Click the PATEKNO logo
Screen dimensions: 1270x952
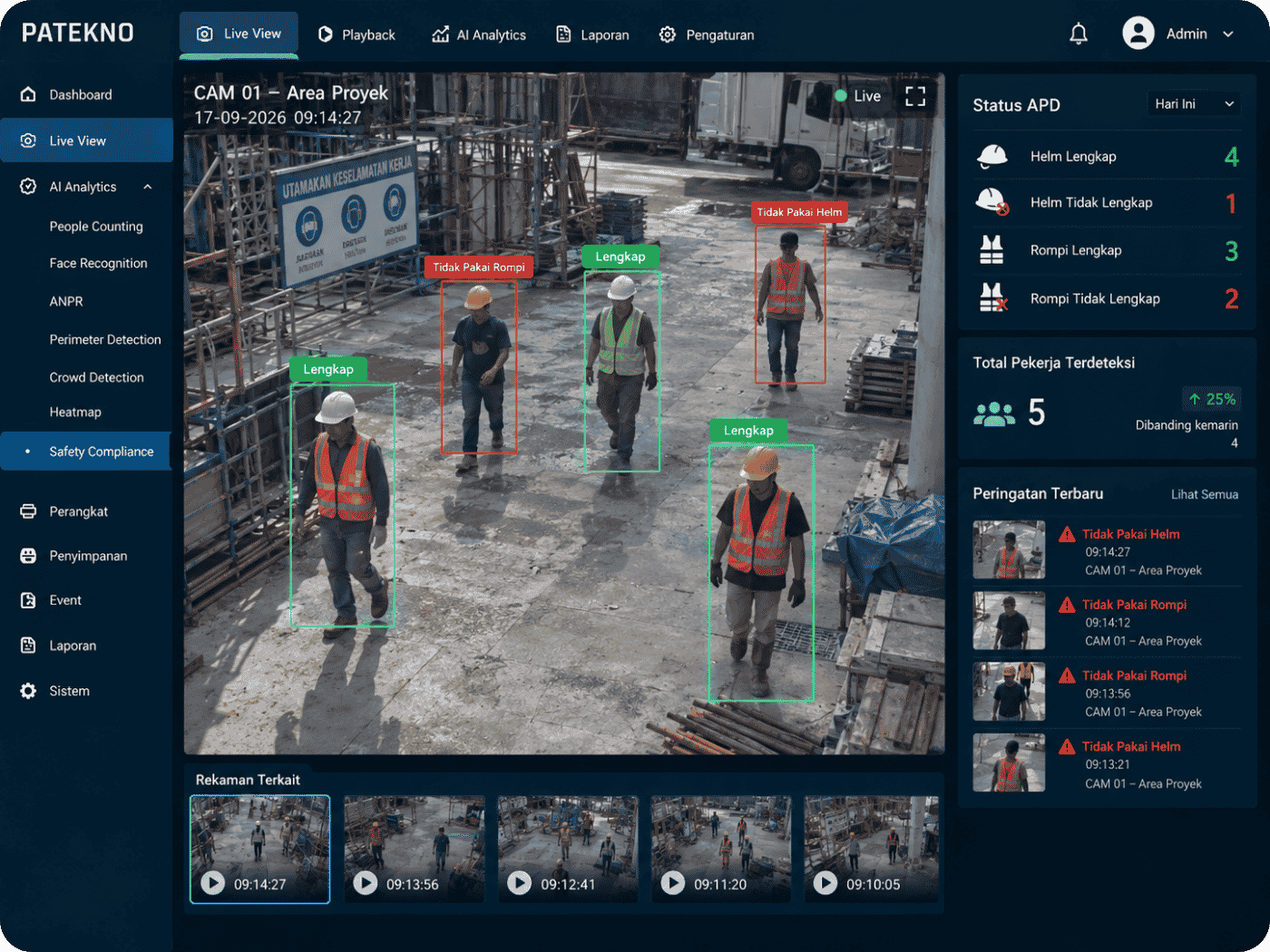(x=78, y=34)
